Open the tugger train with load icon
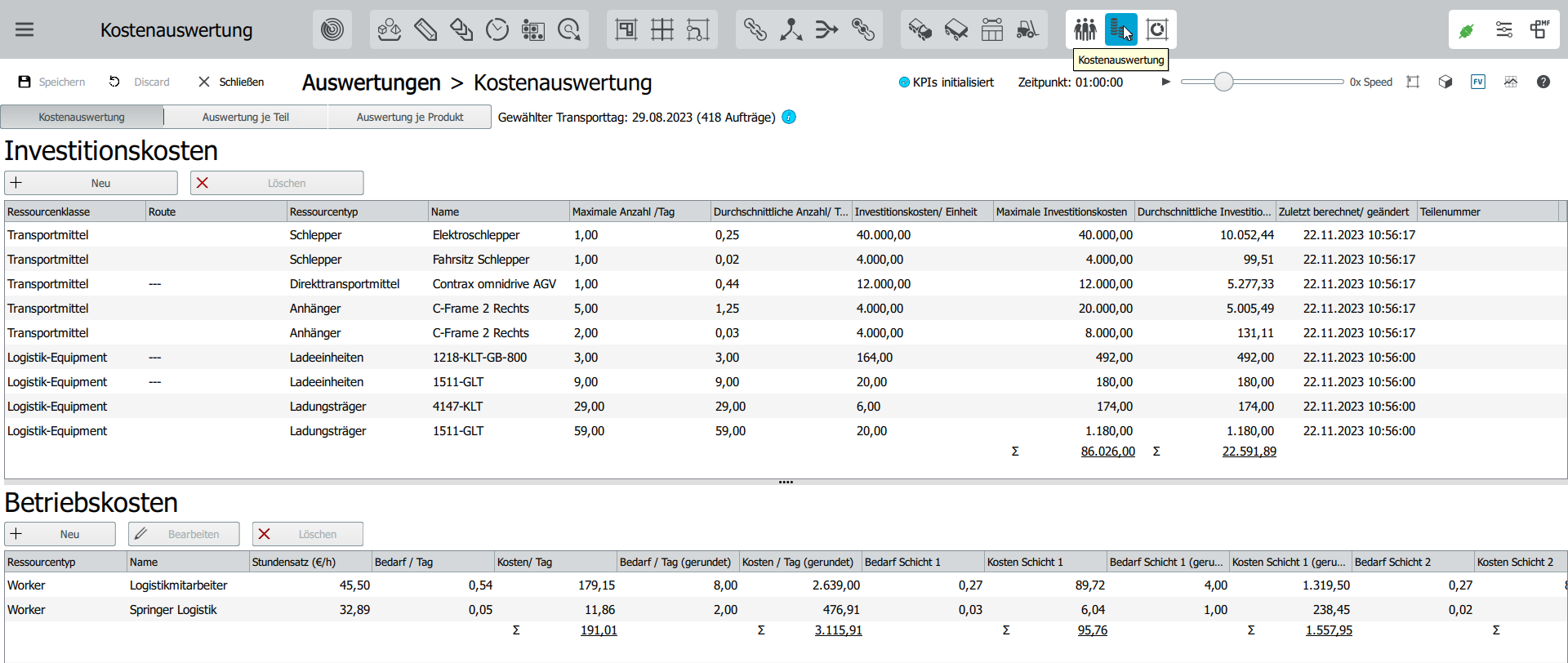 (920, 30)
